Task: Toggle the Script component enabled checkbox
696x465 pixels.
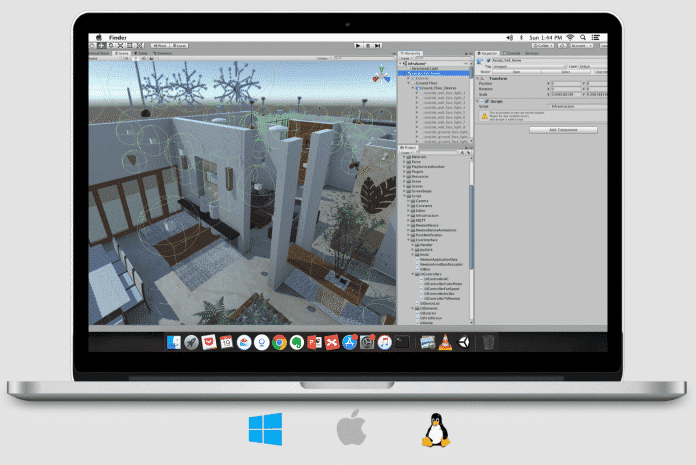Action: click(x=486, y=100)
